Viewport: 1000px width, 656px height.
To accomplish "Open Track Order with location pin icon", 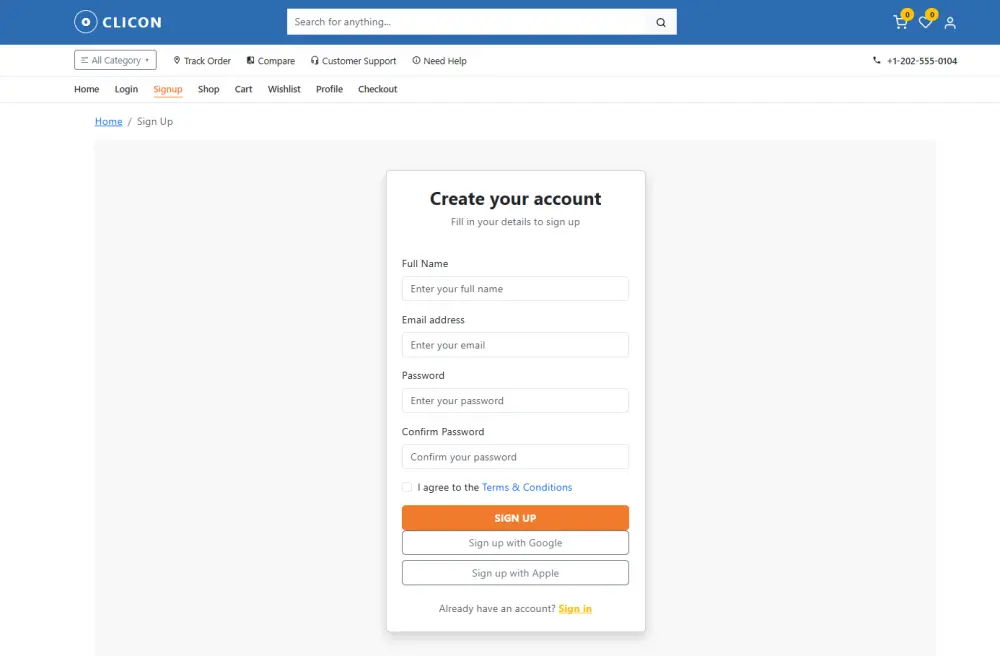I will 202,61.
